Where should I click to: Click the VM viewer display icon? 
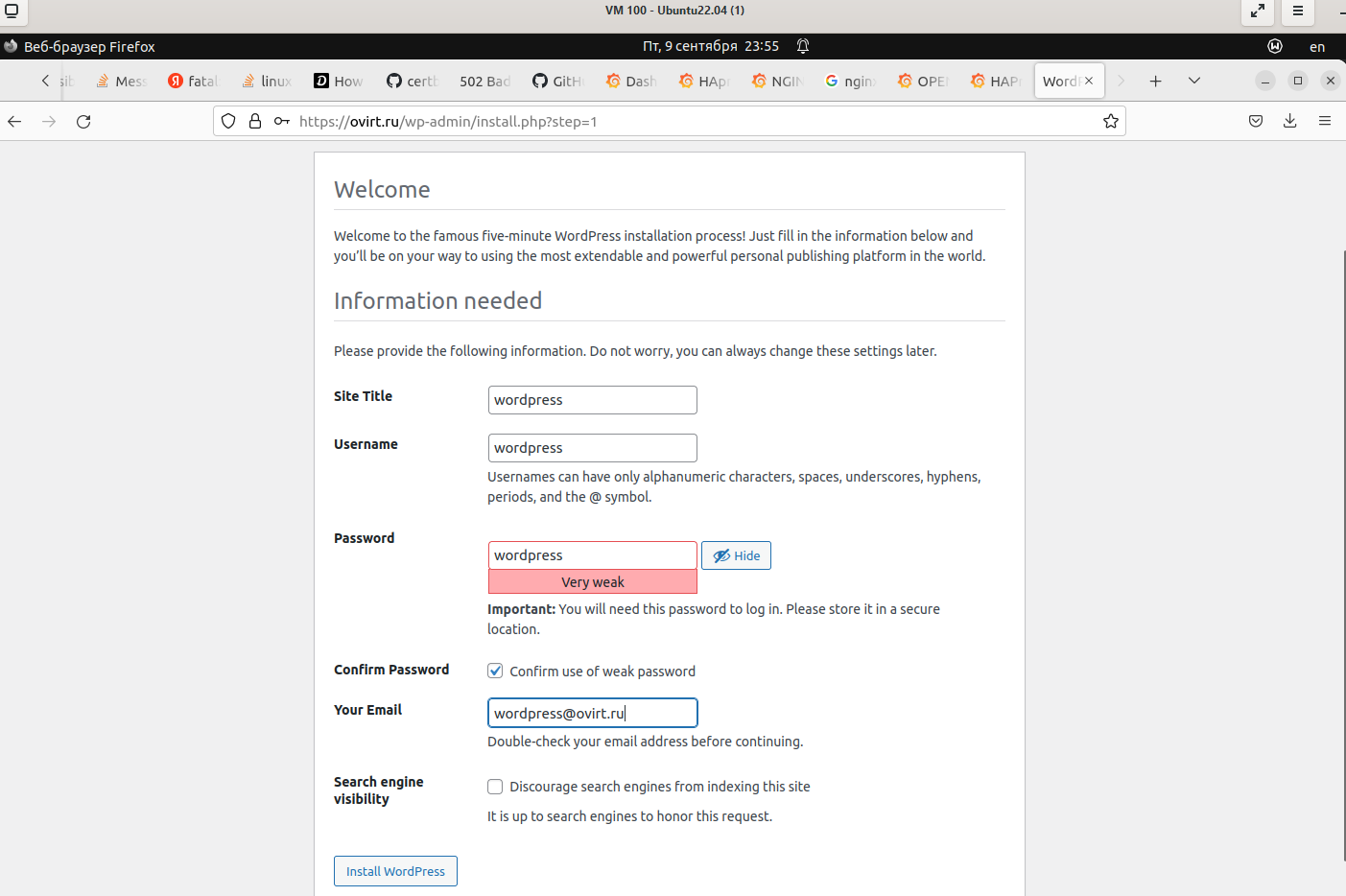click(12, 11)
